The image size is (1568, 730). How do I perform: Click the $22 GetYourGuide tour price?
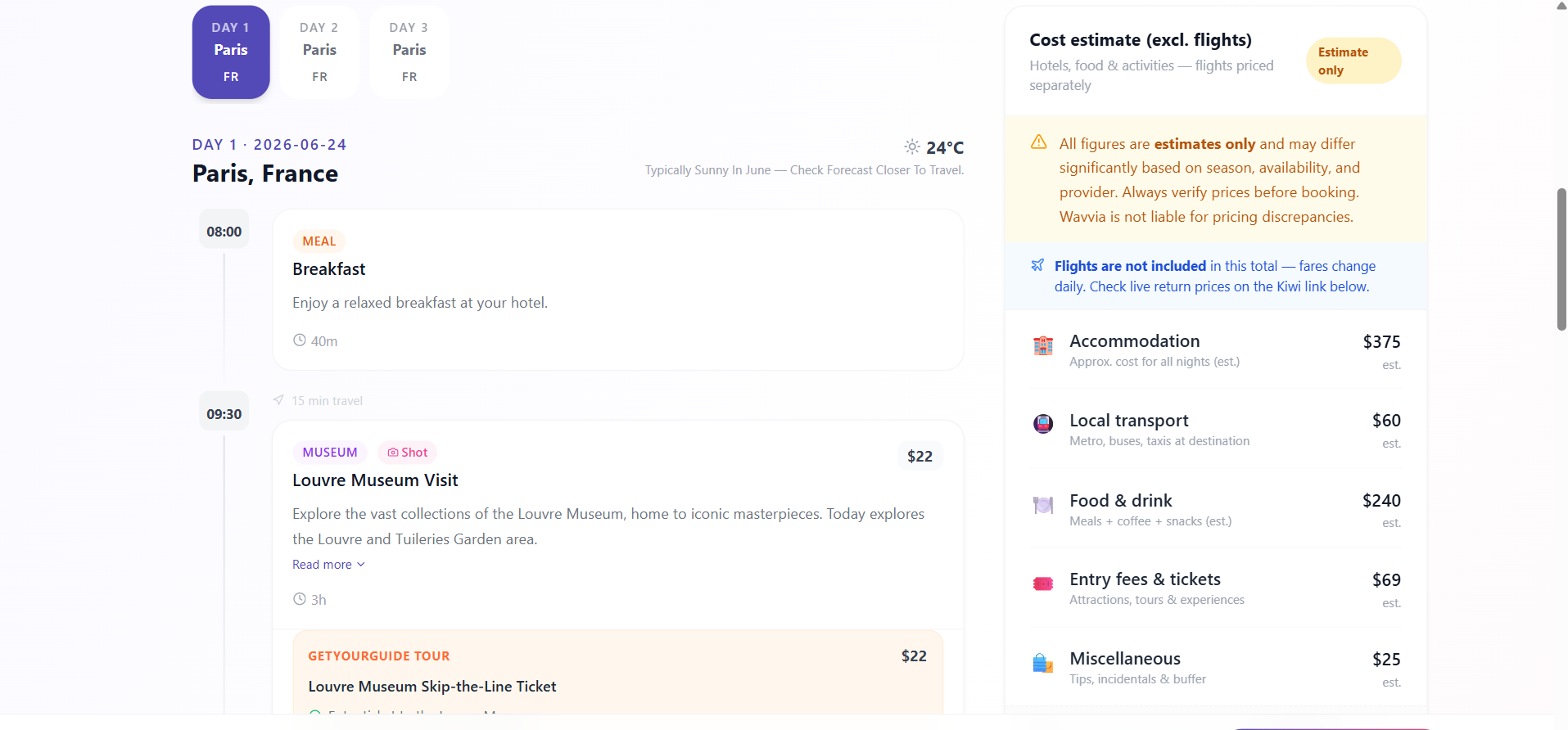coord(914,656)
